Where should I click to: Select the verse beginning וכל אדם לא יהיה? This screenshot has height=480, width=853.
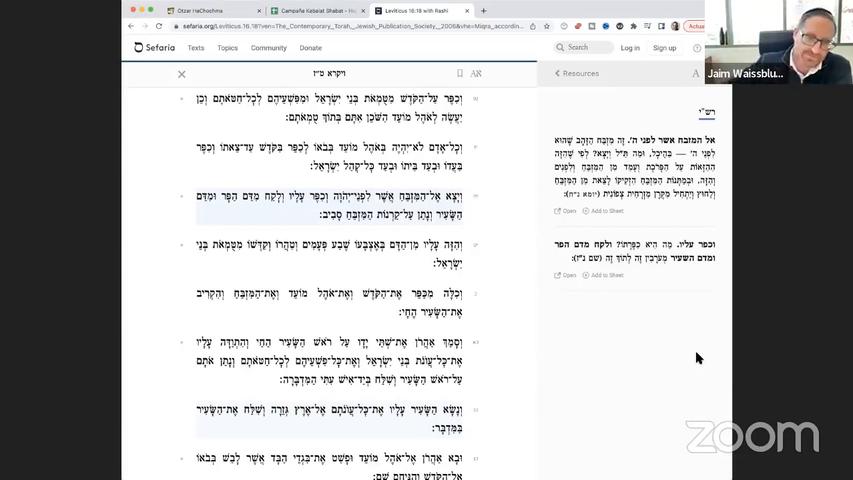(329, 157)
